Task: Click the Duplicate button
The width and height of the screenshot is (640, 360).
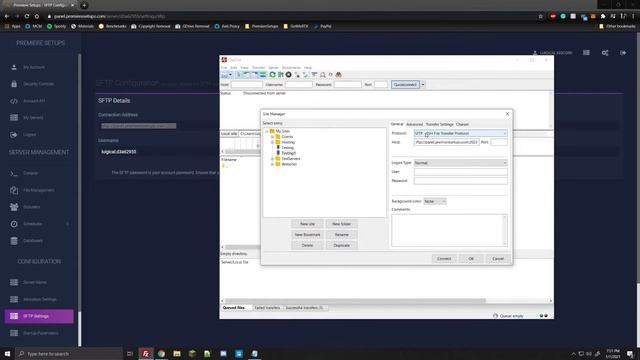Action: click(x=342, y=245)
